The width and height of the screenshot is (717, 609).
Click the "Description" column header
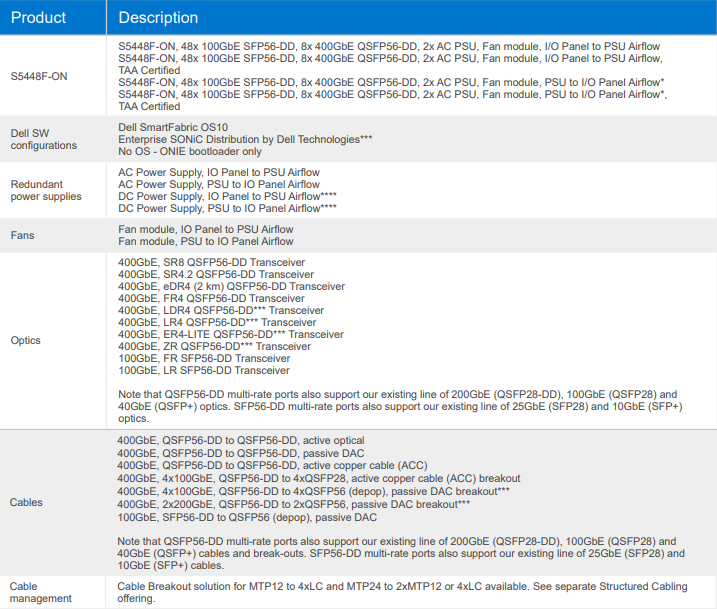coord(158,18)
